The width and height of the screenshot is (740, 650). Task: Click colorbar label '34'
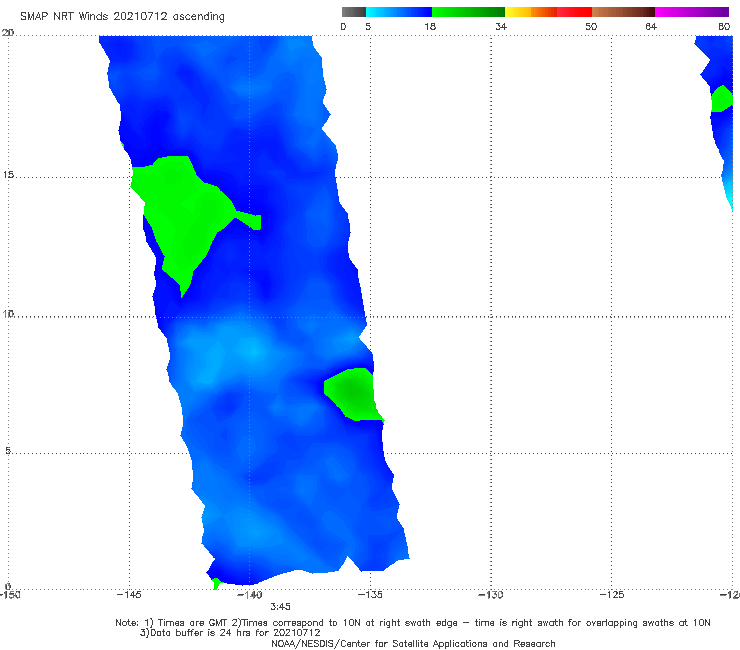(501, 27)
